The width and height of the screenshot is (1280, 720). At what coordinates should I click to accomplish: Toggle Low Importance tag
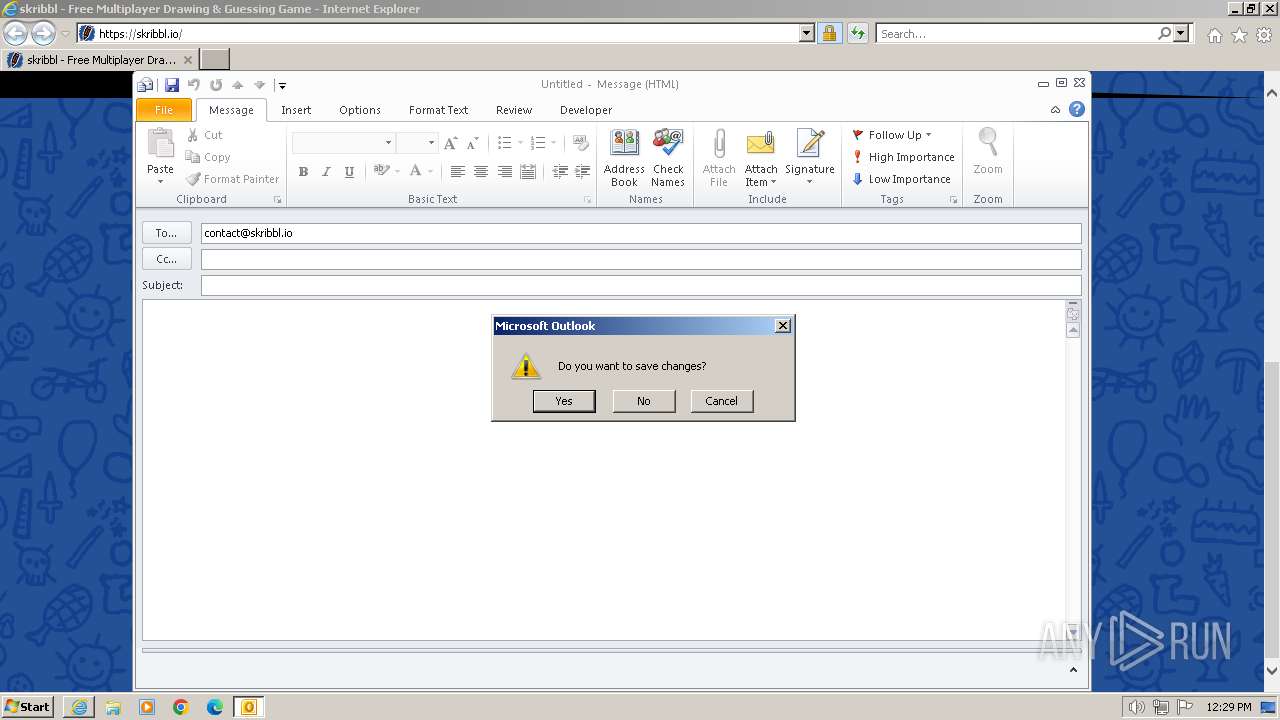coord(902,179)
